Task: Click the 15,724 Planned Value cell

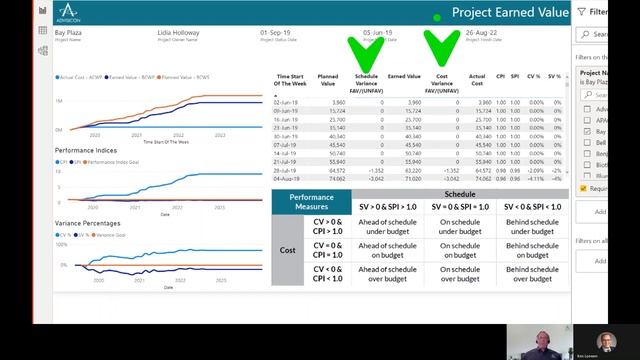Action: pyautogui.click(x=337, y=111)
